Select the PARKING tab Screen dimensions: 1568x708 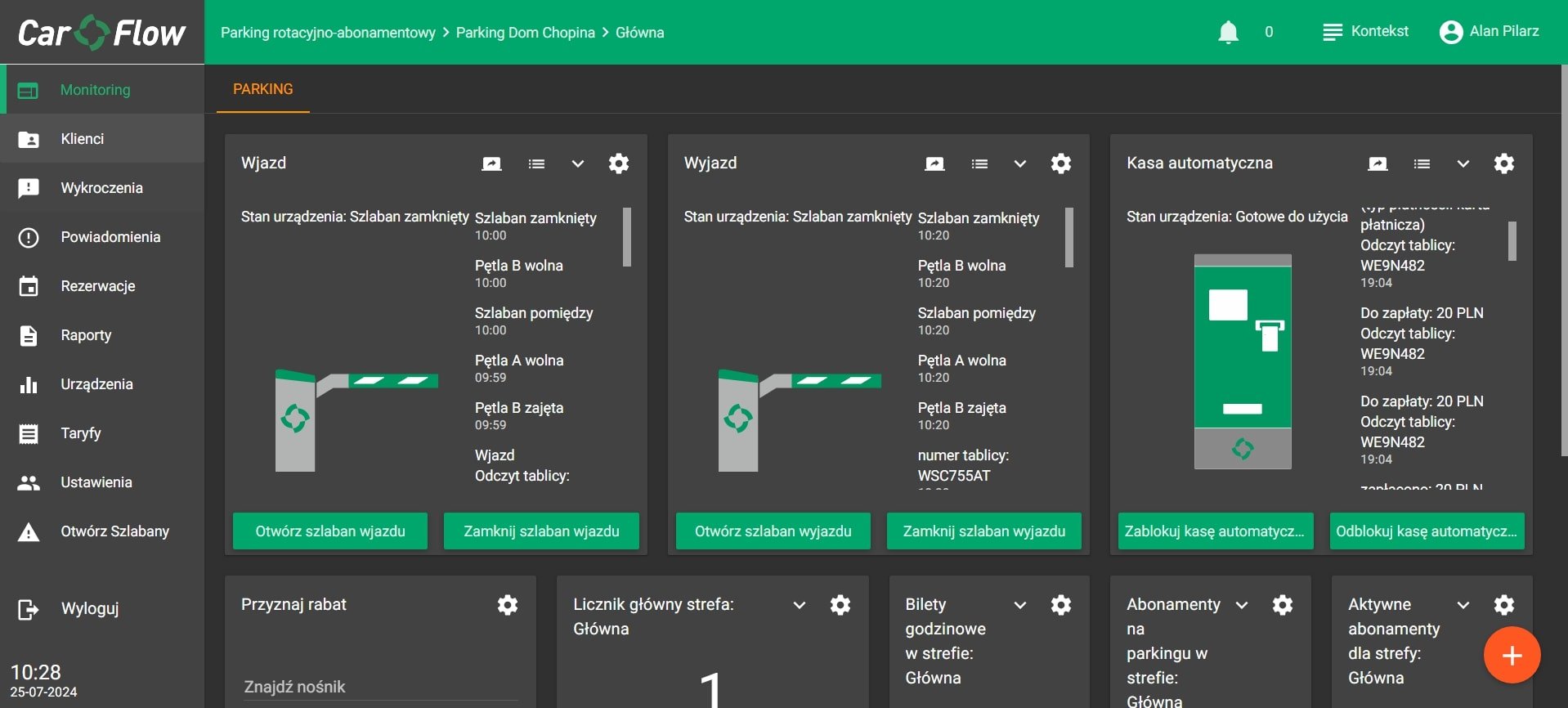[x=262, y=89]
